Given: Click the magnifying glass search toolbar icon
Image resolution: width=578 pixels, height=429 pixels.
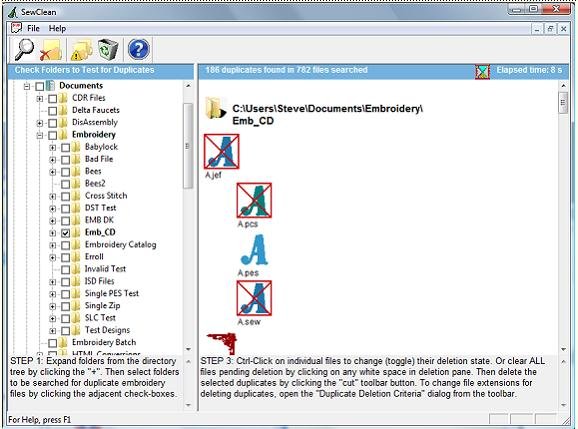Looking at the screenshot, I should [24, 49].
